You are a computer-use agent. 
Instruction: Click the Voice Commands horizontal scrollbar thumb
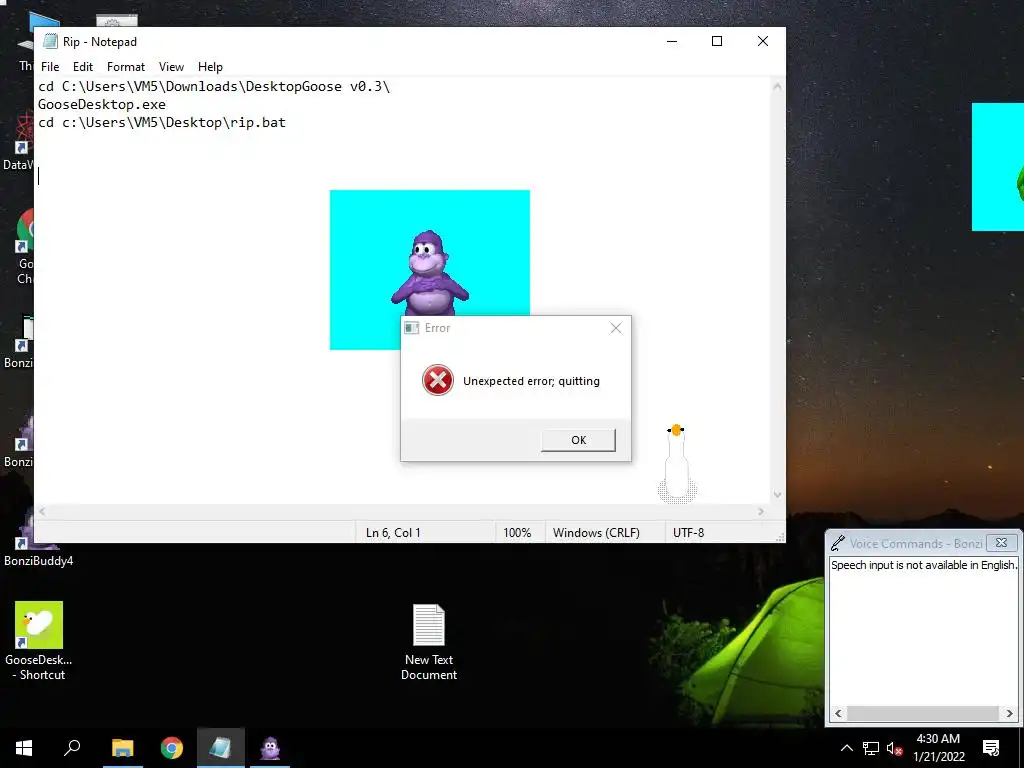click(922, 713)
